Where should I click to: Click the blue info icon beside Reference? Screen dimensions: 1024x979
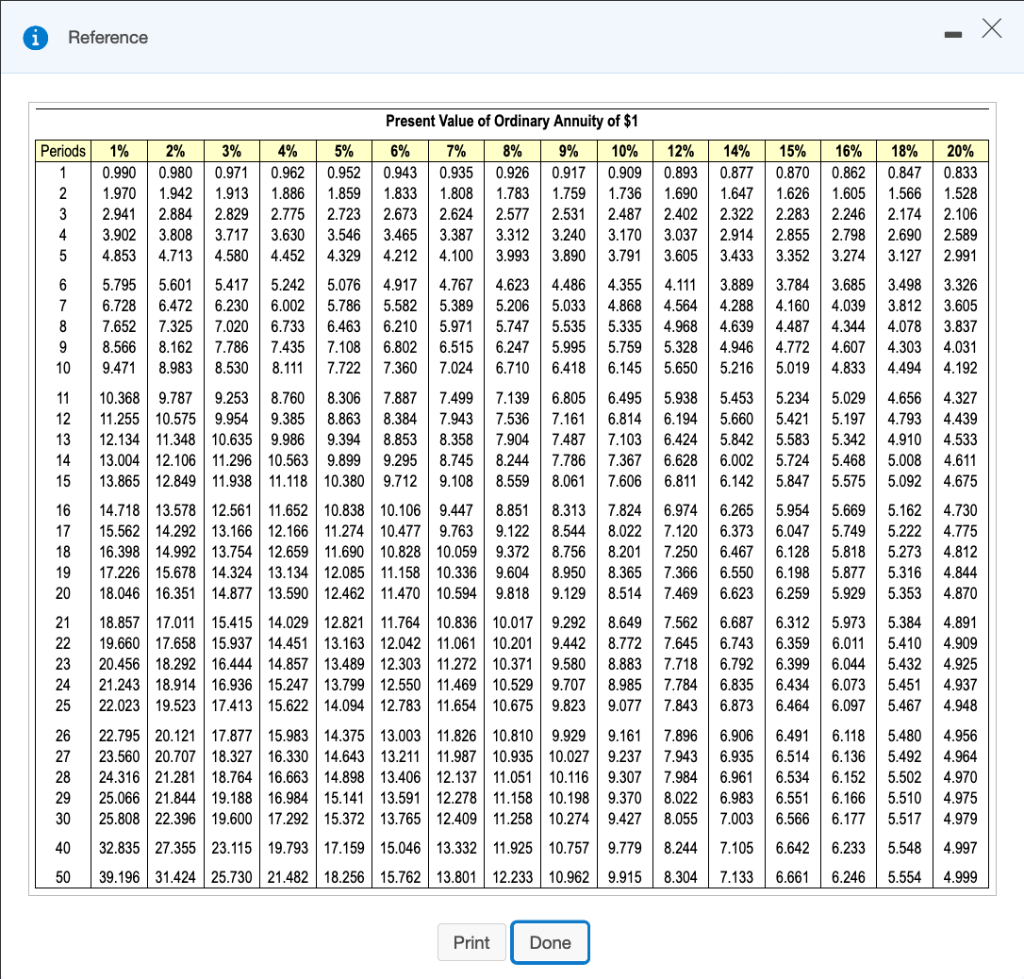click(37, 37)
